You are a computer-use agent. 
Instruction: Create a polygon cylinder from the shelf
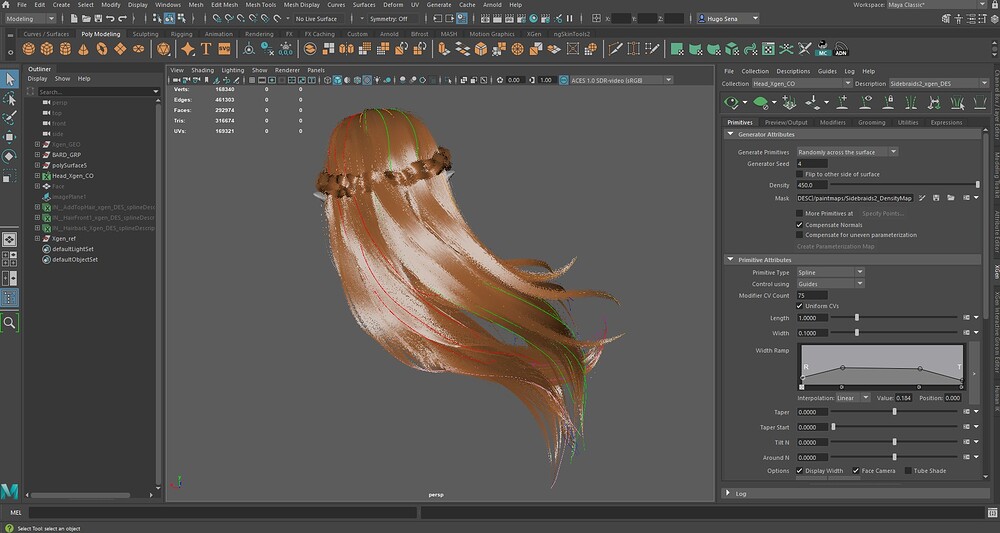(x=65, y=48)
